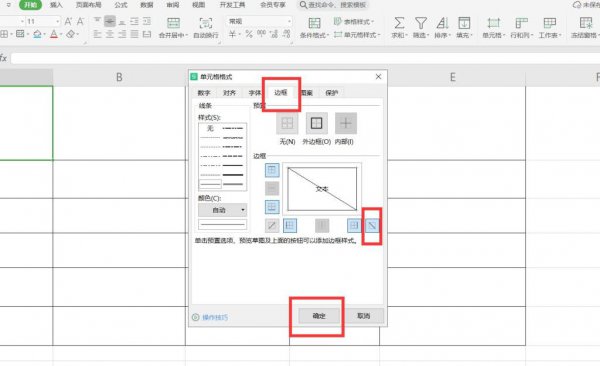
Task: Toggle the inside horizontal border button
Action: pyautogui.click(x=272, y=188)
